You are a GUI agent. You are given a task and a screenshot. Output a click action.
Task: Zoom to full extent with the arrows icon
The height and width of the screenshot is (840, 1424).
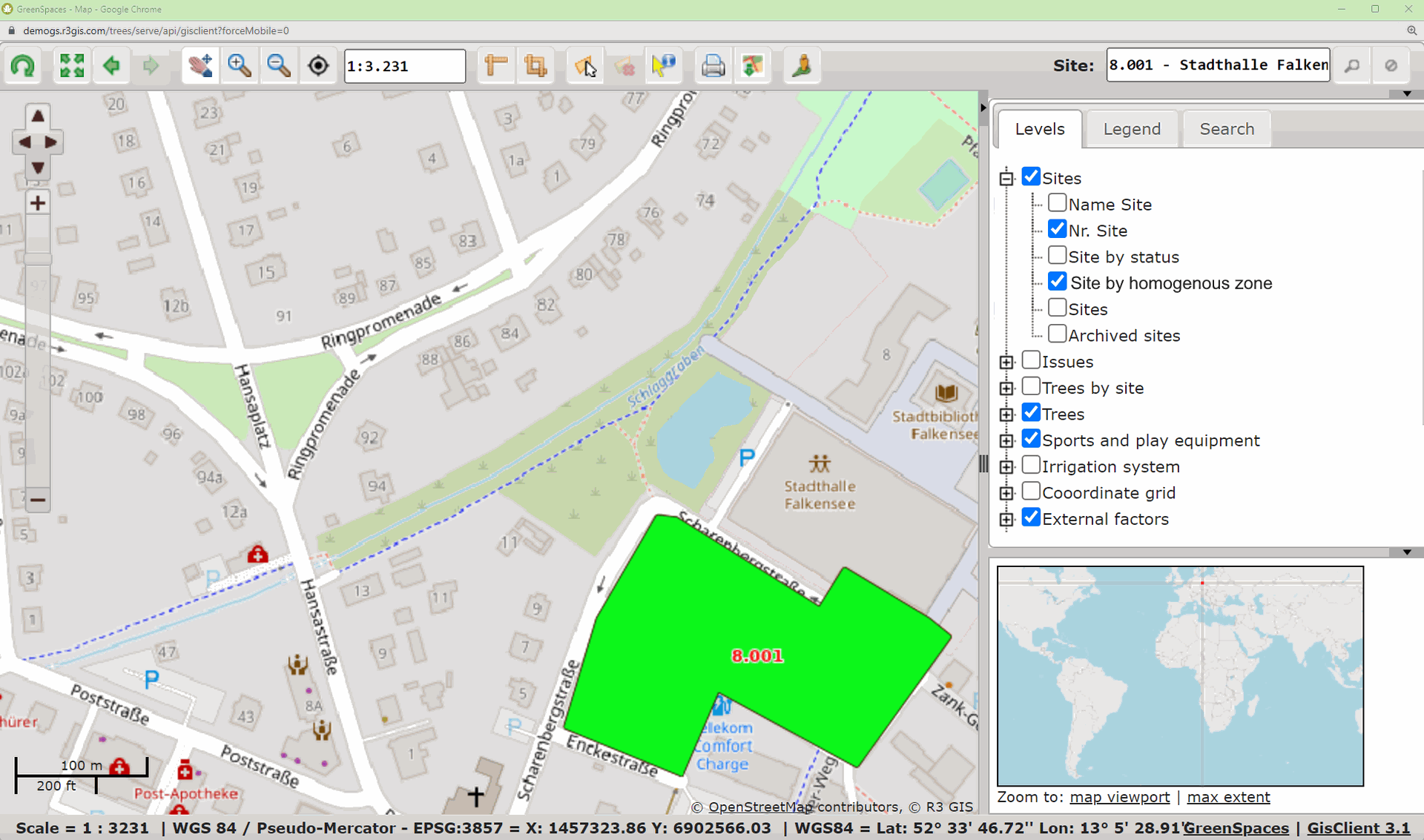[72, 66]
